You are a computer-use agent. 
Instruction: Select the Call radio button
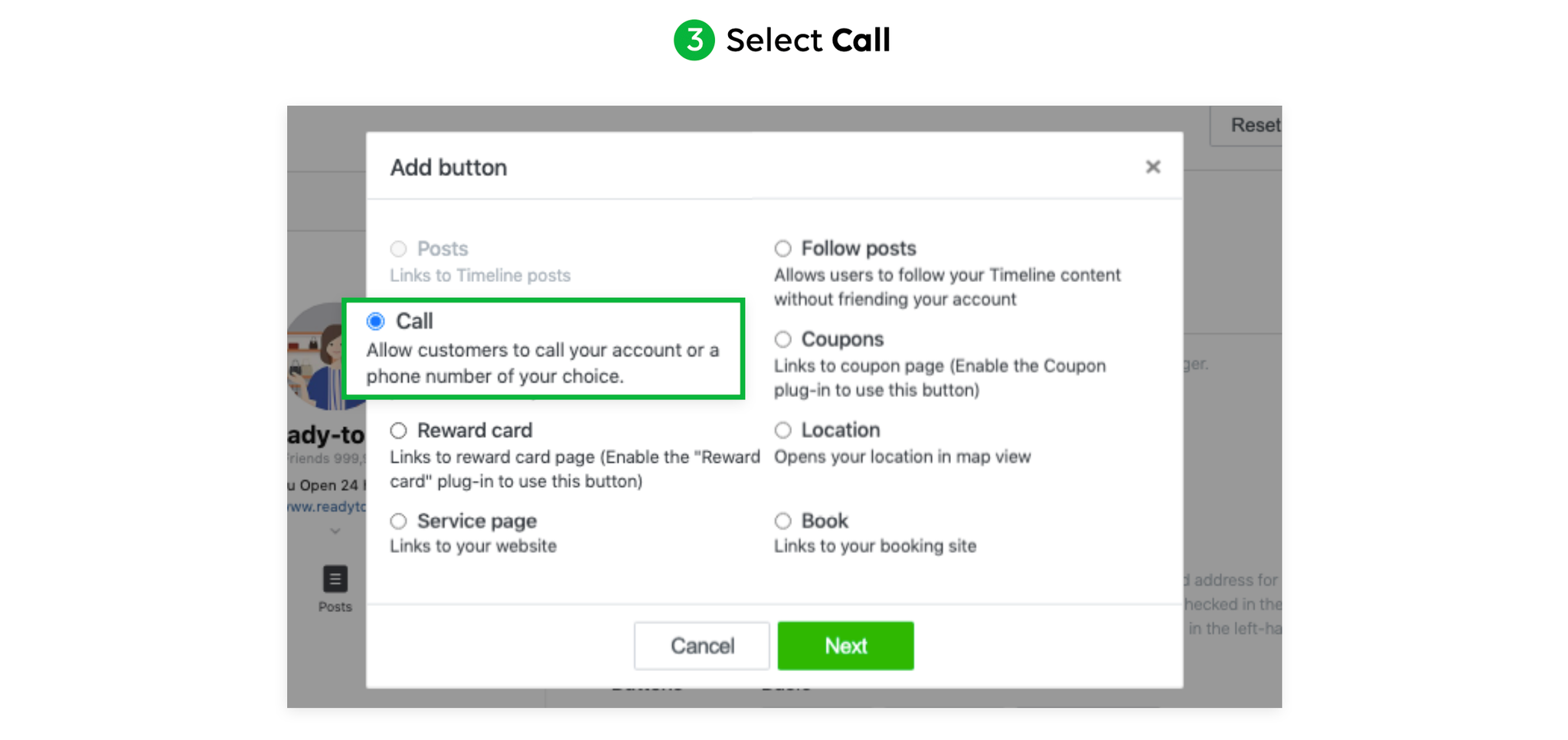[x=375, y=321]
